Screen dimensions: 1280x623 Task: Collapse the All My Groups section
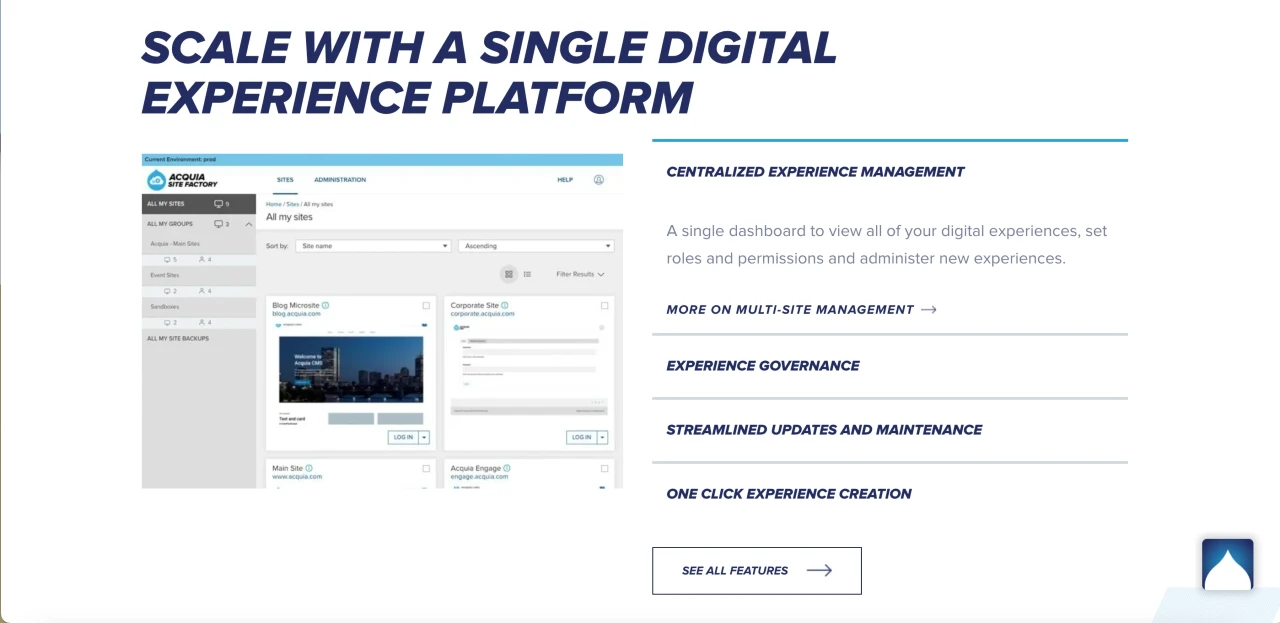(x=249, y=224)
